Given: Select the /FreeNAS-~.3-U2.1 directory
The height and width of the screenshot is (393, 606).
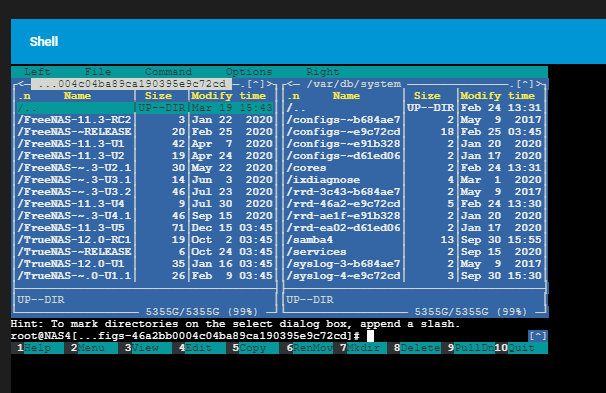Looking at the screenshot, I should pyautogui.click(x=145, y=168).
